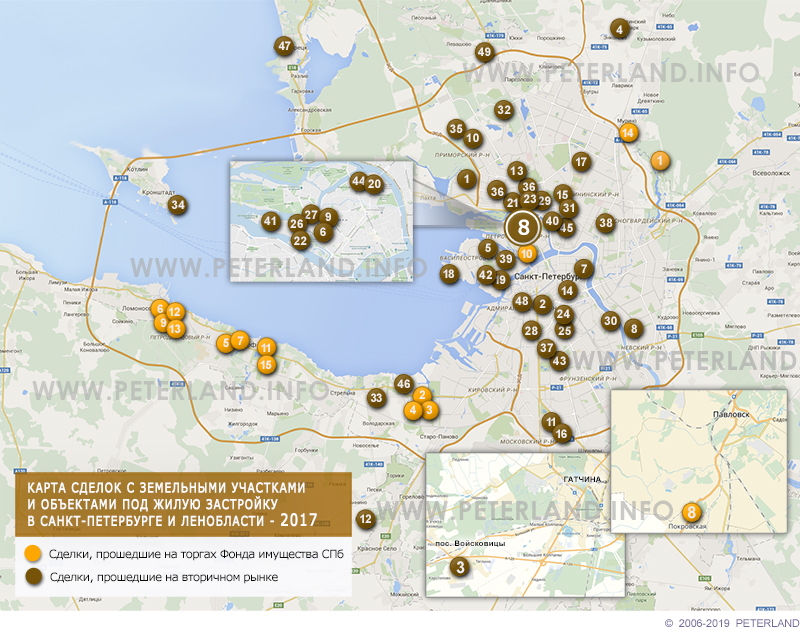
Task: Select brown marker 22 in island inset
Action: pos(301,240)
